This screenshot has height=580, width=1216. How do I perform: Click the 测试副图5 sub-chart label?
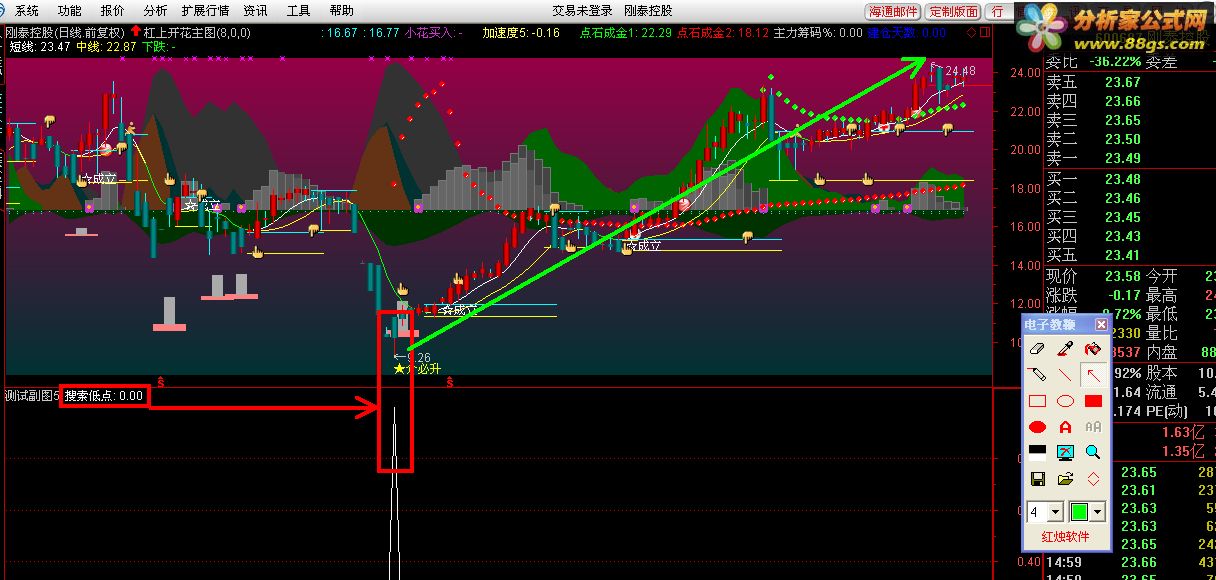32,396
